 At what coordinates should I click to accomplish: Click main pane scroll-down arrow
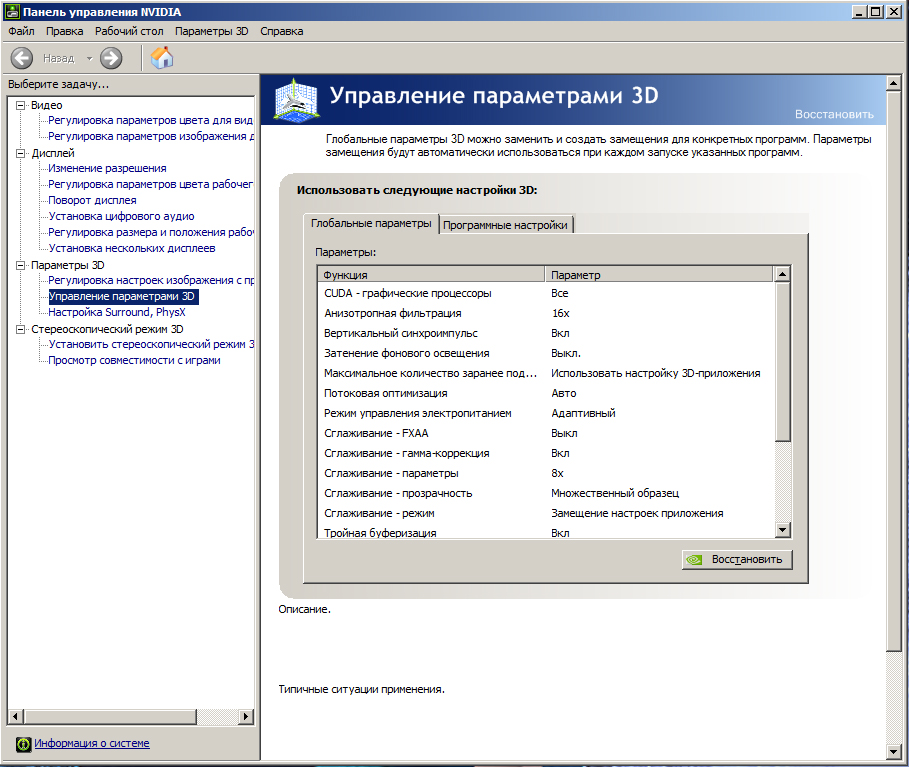tap(893, 752)
